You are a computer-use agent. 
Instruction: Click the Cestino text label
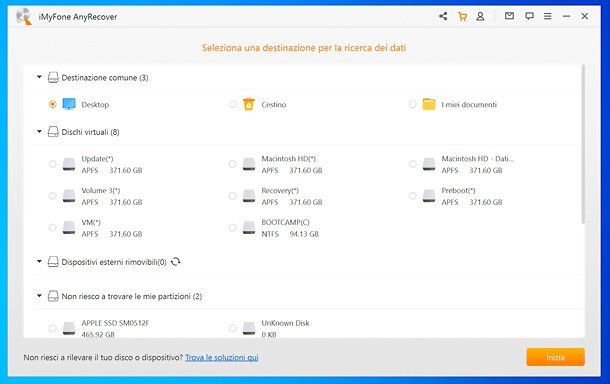pyautogui.click(x=274, y=105)
